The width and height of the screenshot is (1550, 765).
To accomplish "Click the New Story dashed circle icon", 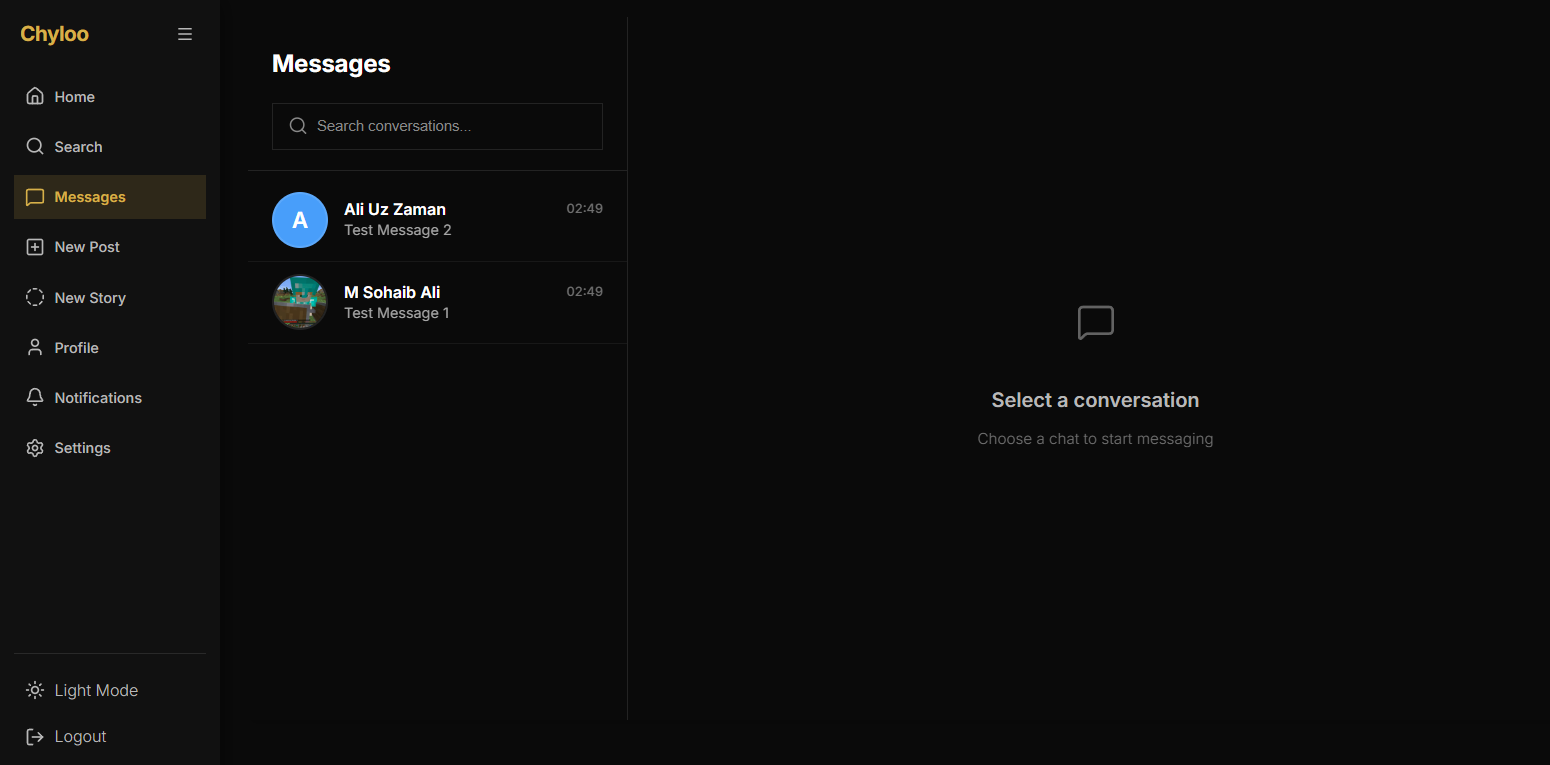I will [35, 297].
